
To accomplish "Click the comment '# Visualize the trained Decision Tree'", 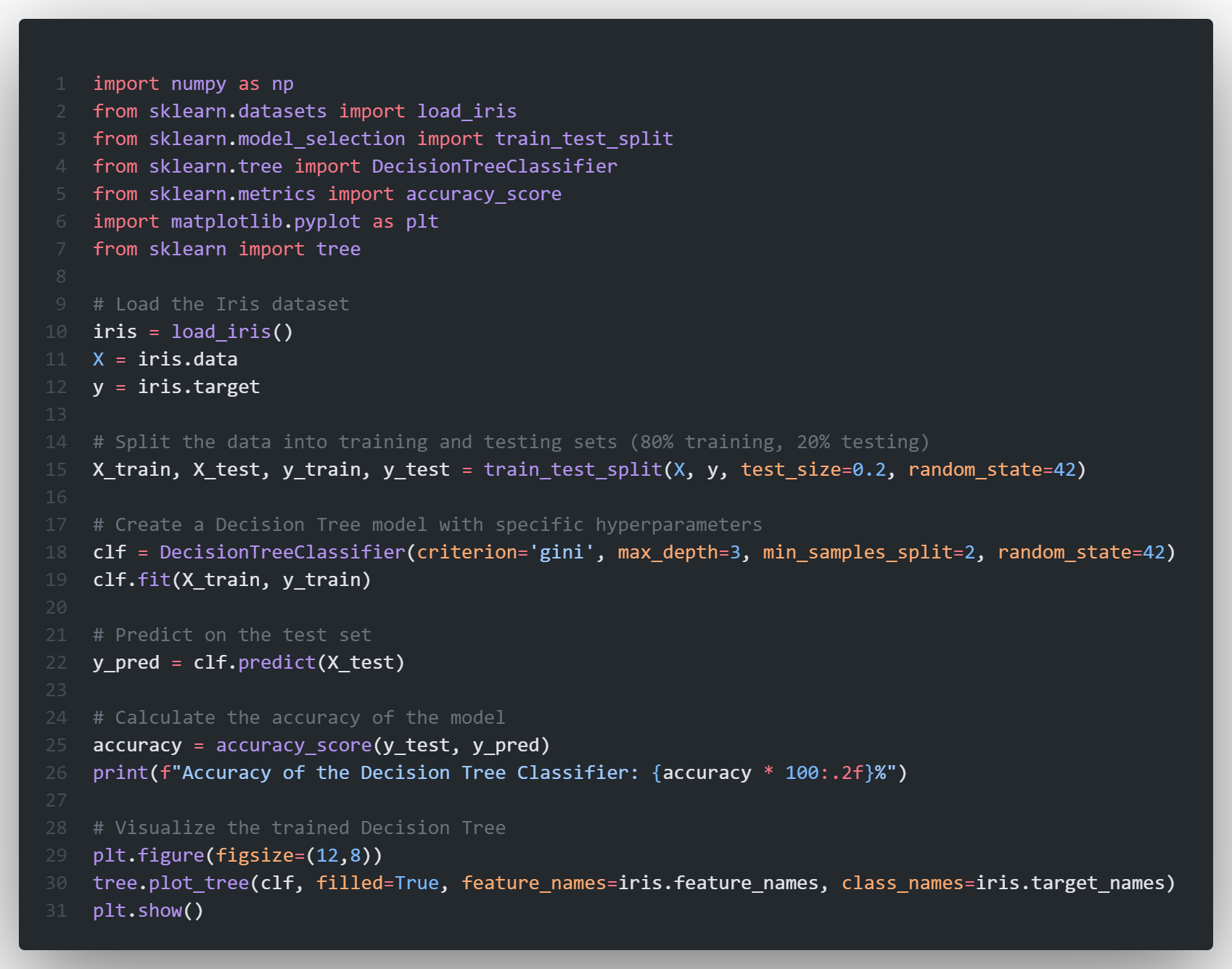I will tap(299, 828).
